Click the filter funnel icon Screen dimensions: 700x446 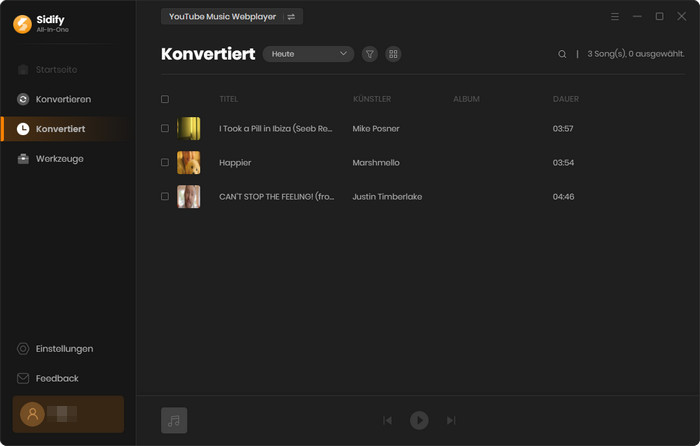tap(370, 54)
